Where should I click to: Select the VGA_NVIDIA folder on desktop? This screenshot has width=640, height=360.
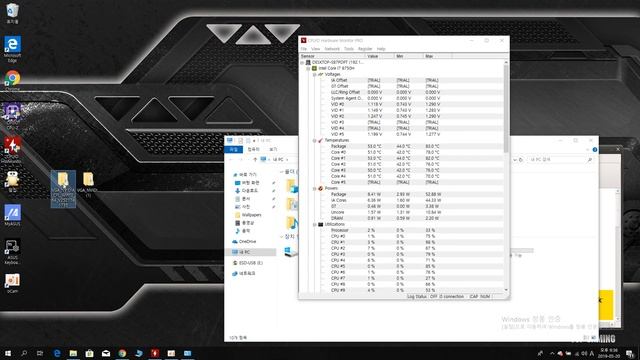[x=87, y=184]
